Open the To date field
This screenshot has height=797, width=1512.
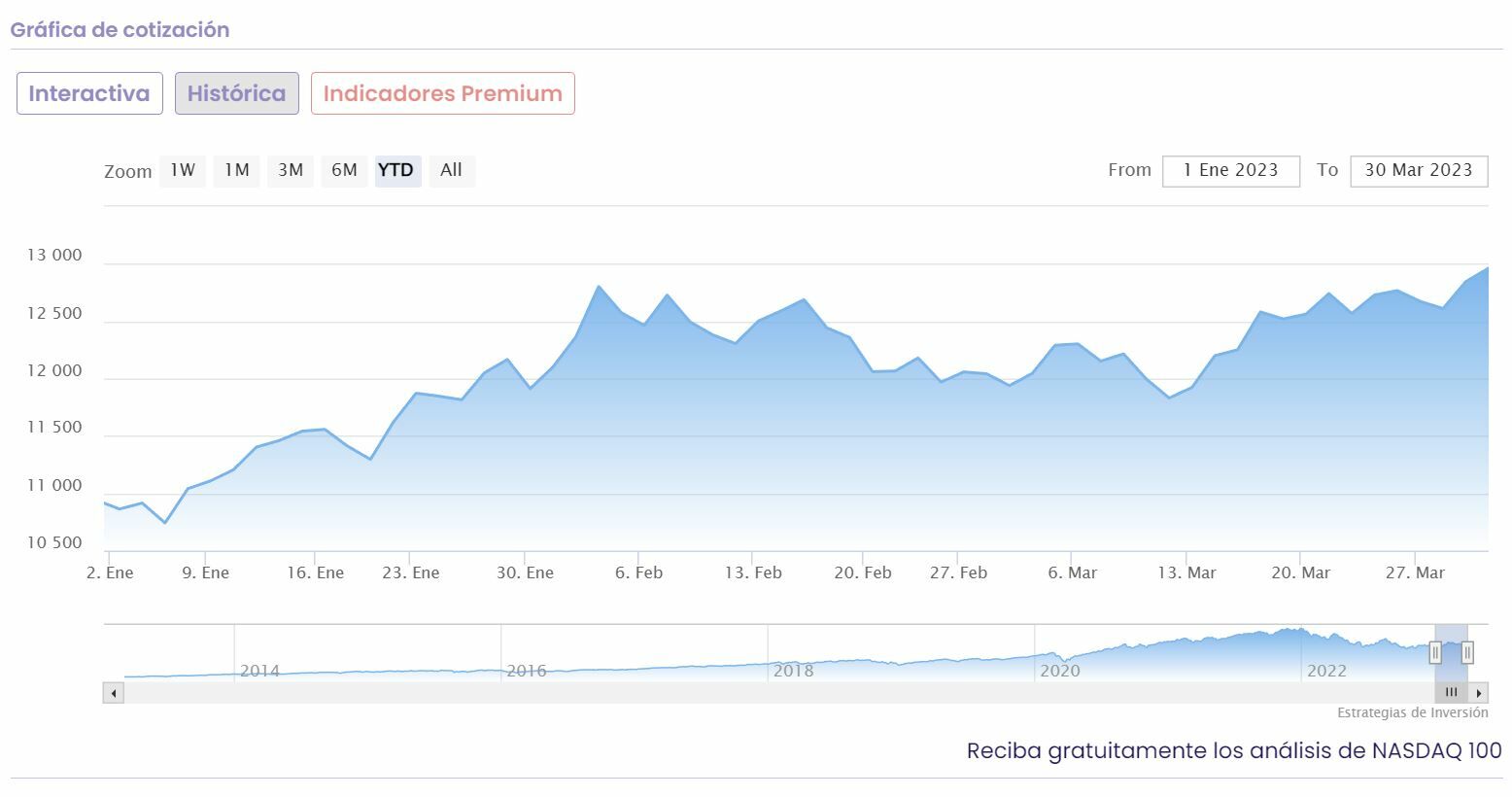point(1418,170)
